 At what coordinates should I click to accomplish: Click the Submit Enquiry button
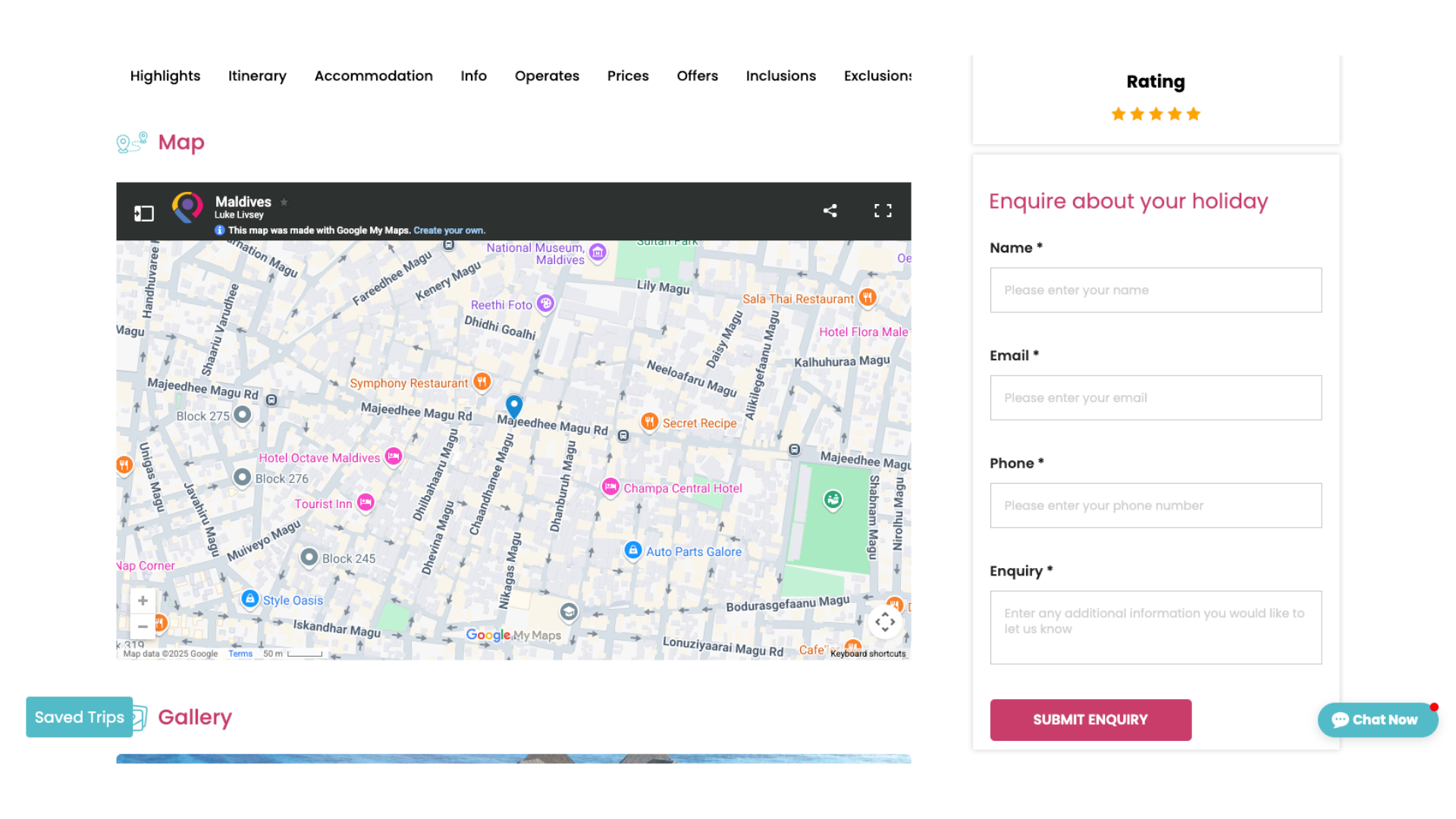(1090, 720)
